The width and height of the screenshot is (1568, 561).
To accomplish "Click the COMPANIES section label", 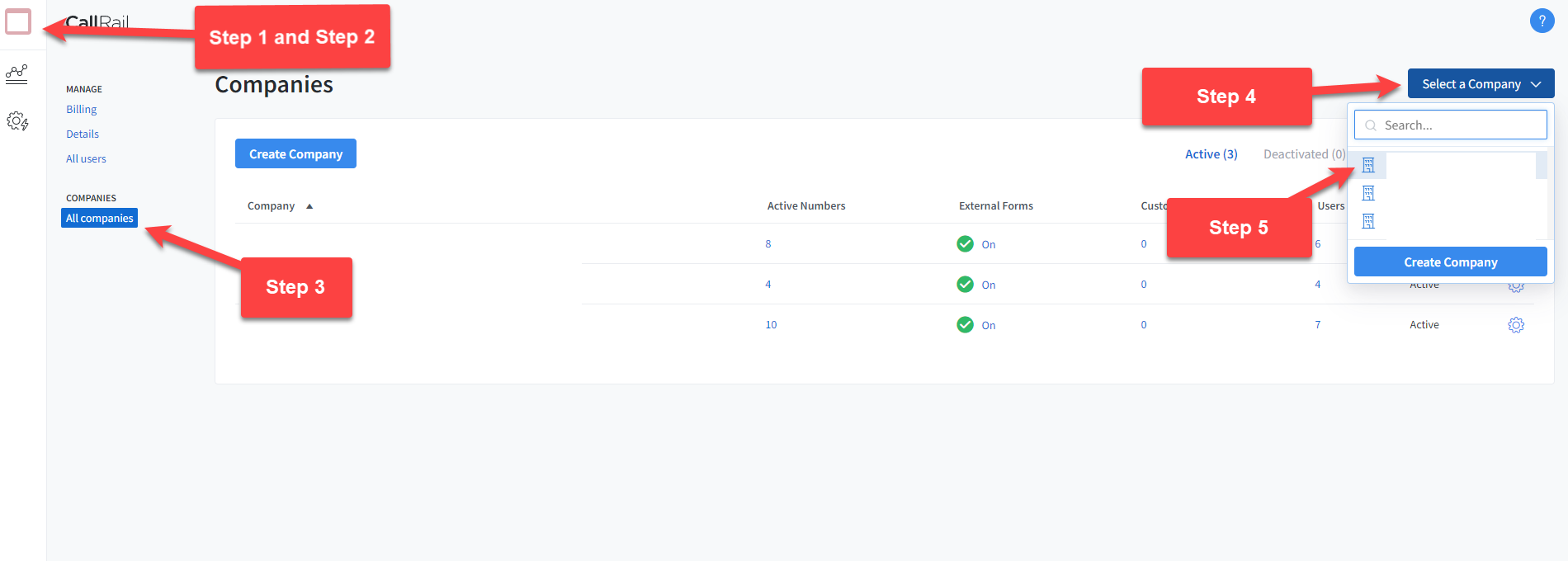I will pyautogui.click(x=91, y=198).
